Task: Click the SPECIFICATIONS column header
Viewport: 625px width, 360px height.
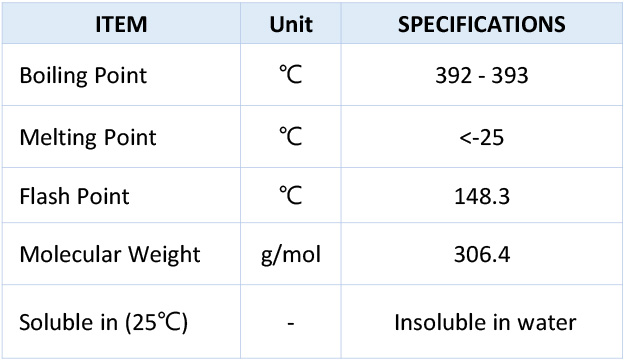Action: pos(482,24)
